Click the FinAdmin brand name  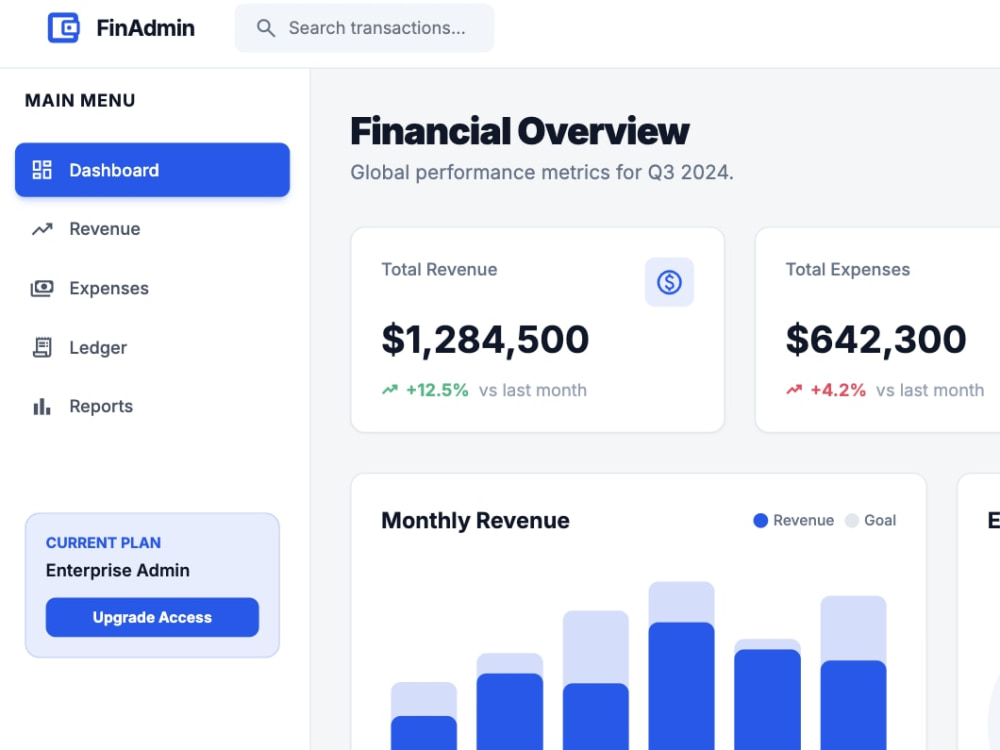(145, 28)
